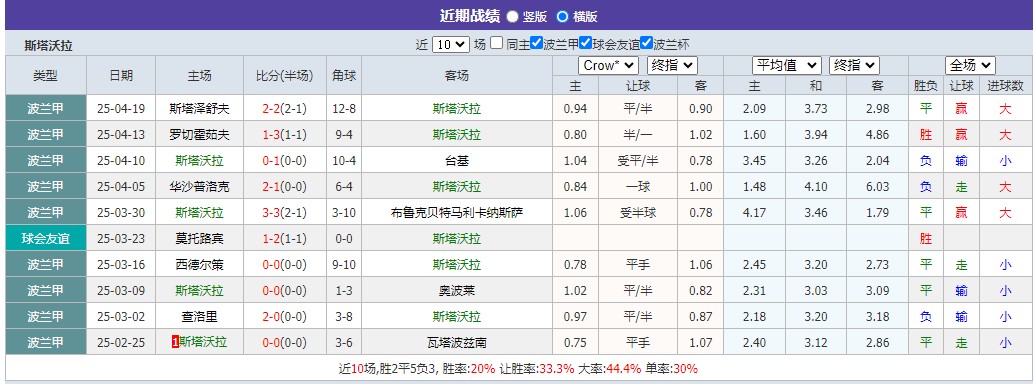Open the 布鲁克贝特马利卡纳斯萨 team link
Viewport: 1036px width, 384px height.
[x=457, y=213]
